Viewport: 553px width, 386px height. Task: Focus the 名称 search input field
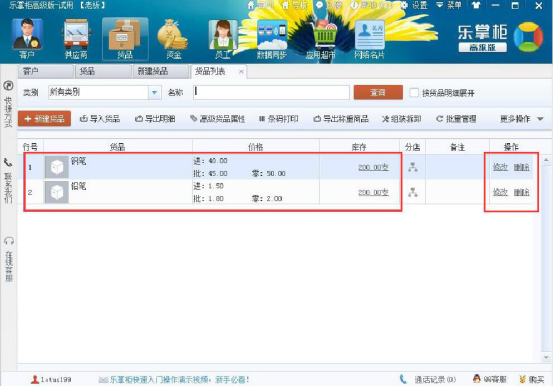271,92
